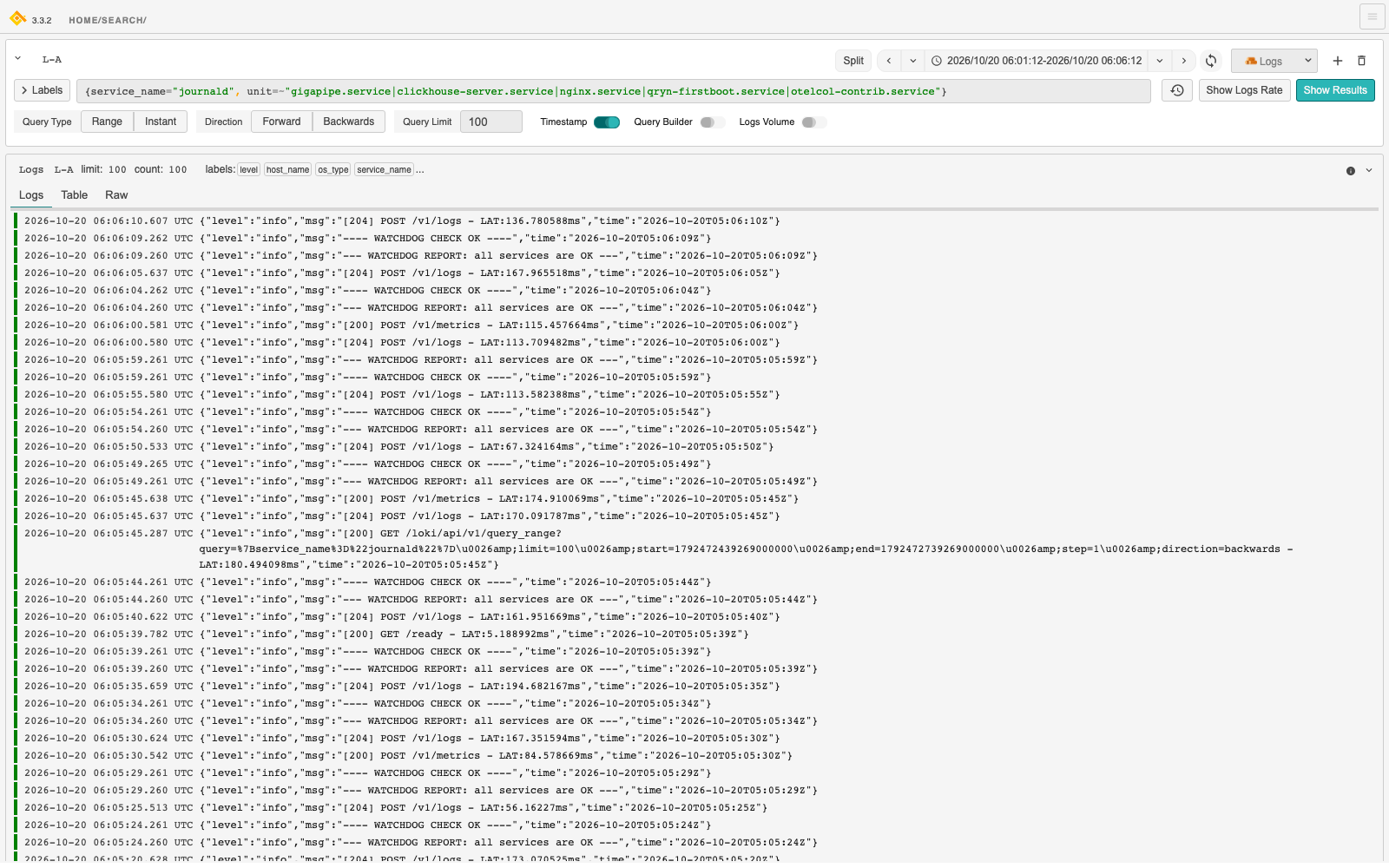This screenshot has width=1389, height=868.
Task: Open log row with GET /ready
Action: coord(696,635)
